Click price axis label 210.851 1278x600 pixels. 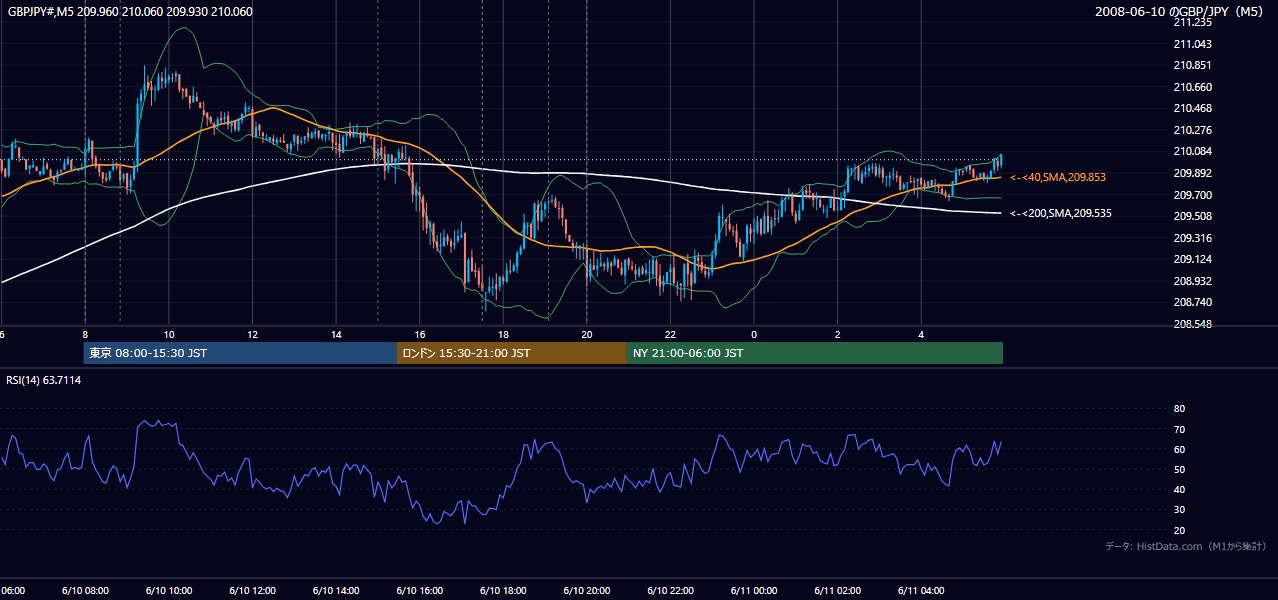pos(1192,65)
